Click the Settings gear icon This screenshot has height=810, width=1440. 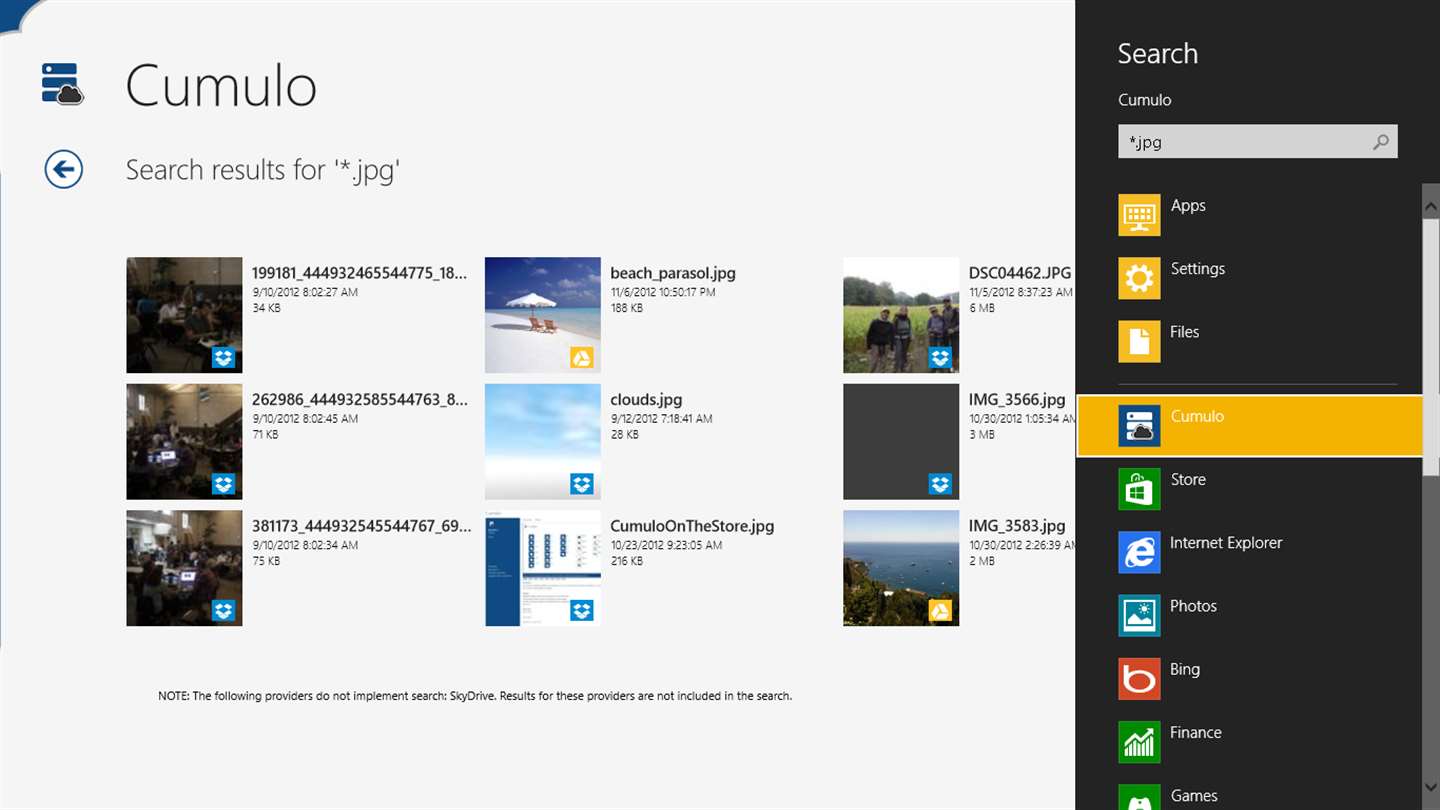pos(1139,278)
